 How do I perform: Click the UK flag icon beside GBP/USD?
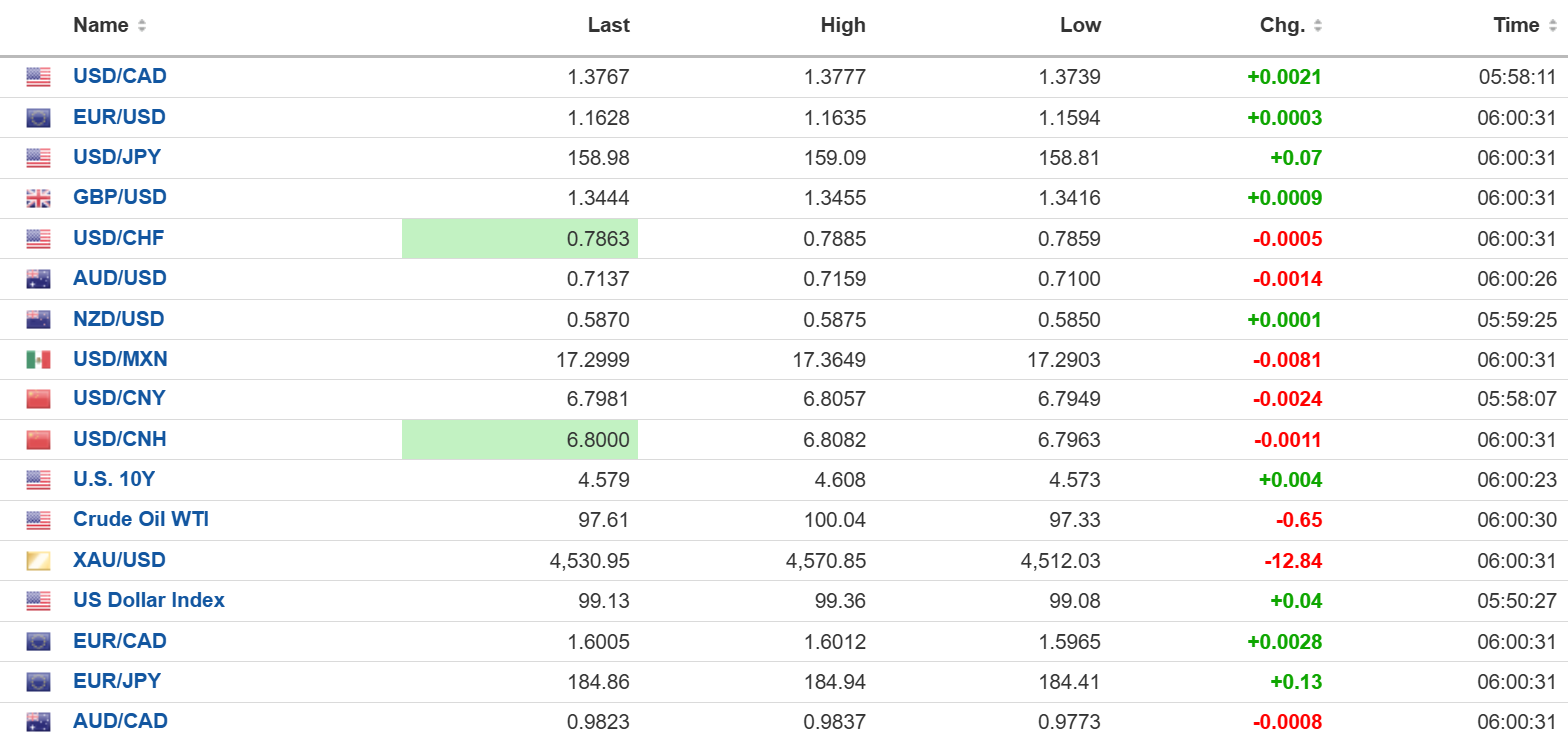pyautogui.click(x=38, y=198)
